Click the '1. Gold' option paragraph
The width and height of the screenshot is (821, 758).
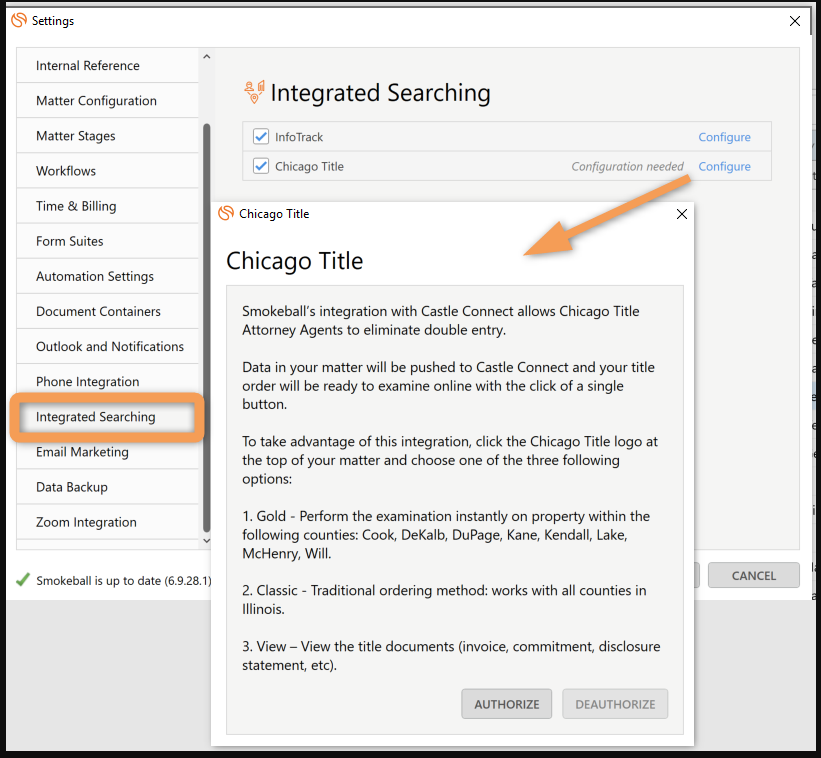[x=446, y=534]
